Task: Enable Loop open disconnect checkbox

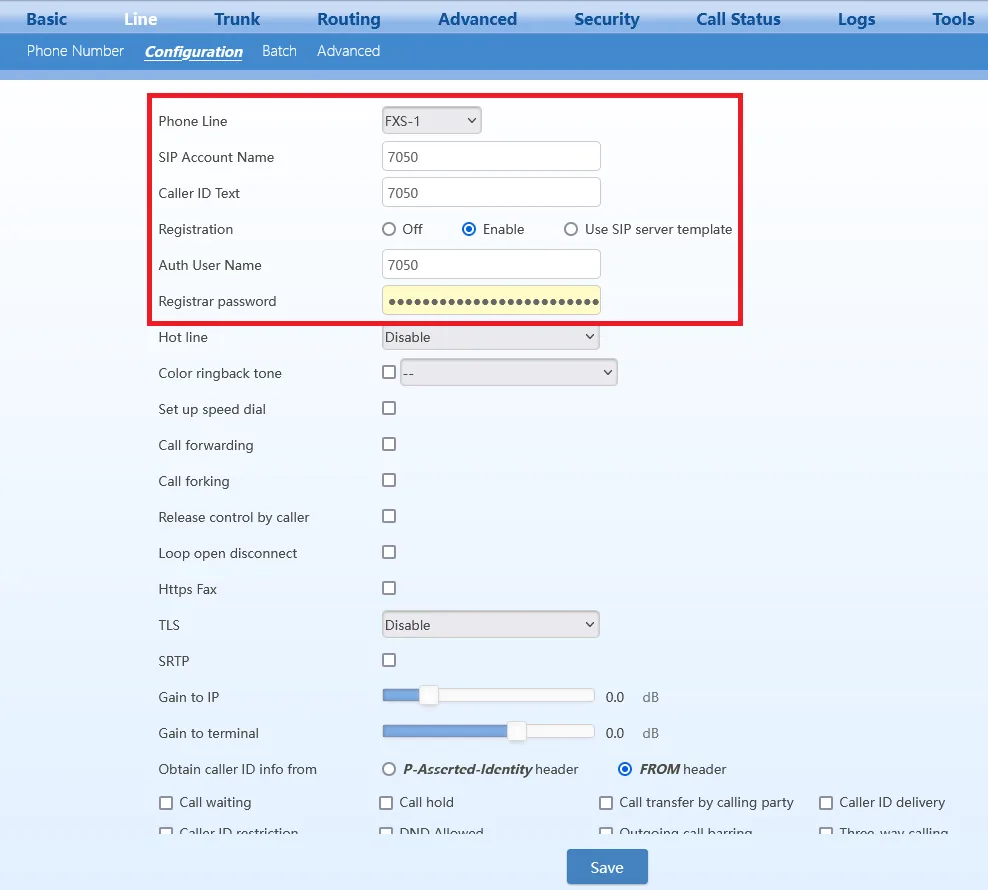Action: (x=389, y=552)
